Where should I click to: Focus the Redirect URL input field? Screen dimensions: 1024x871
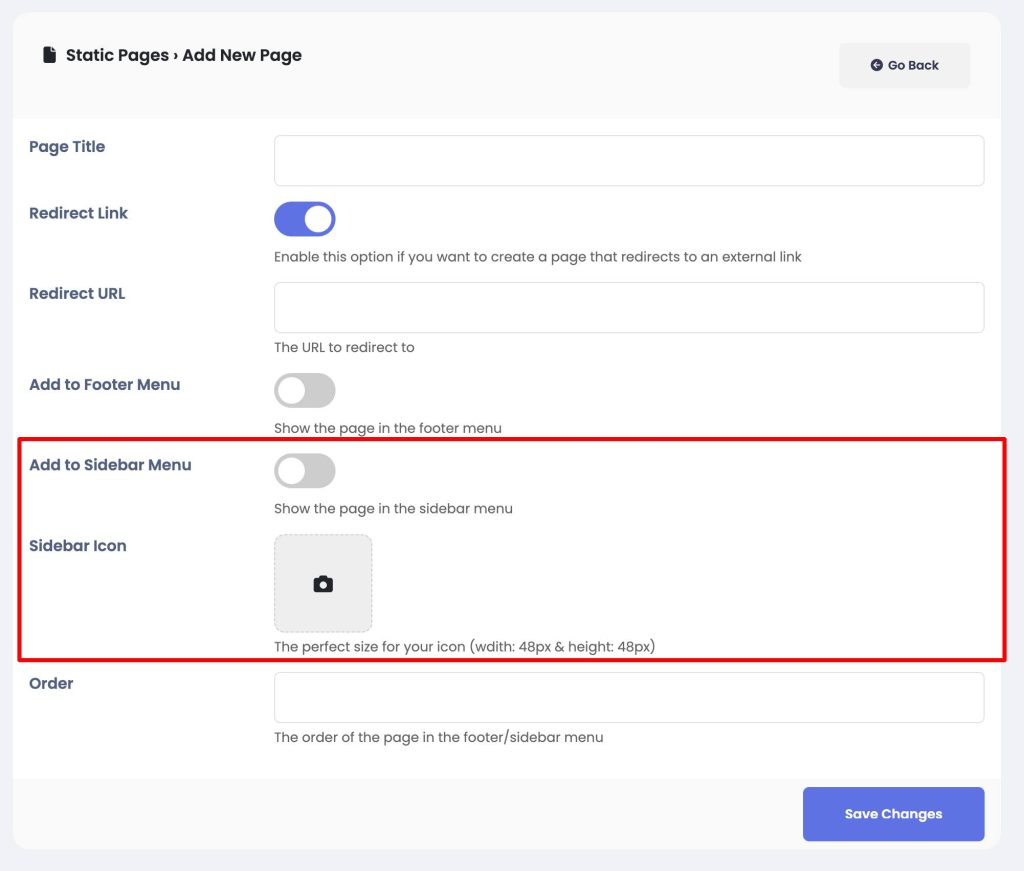click(x=629, y=308)
